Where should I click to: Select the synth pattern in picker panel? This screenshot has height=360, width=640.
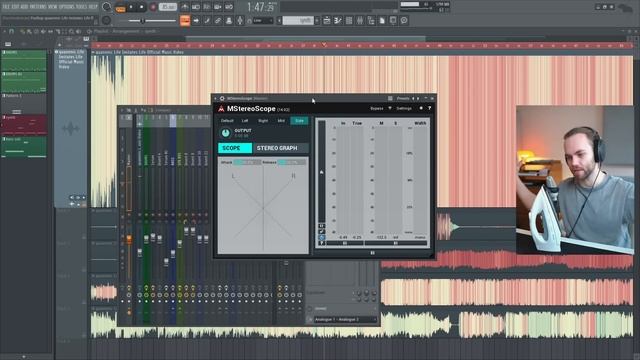[24, 124]
